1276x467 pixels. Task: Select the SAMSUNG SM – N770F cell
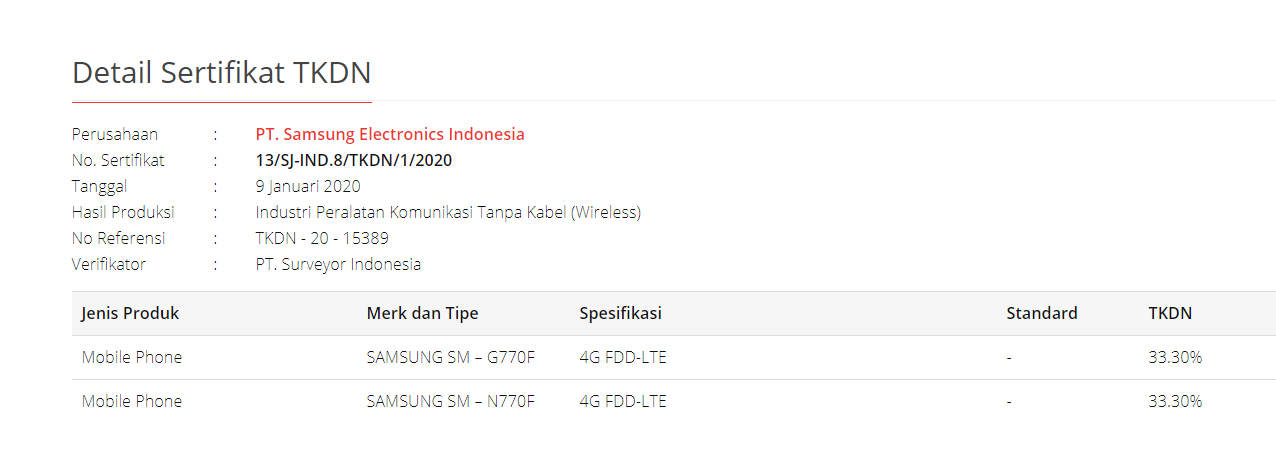click(x=451, y=401)
